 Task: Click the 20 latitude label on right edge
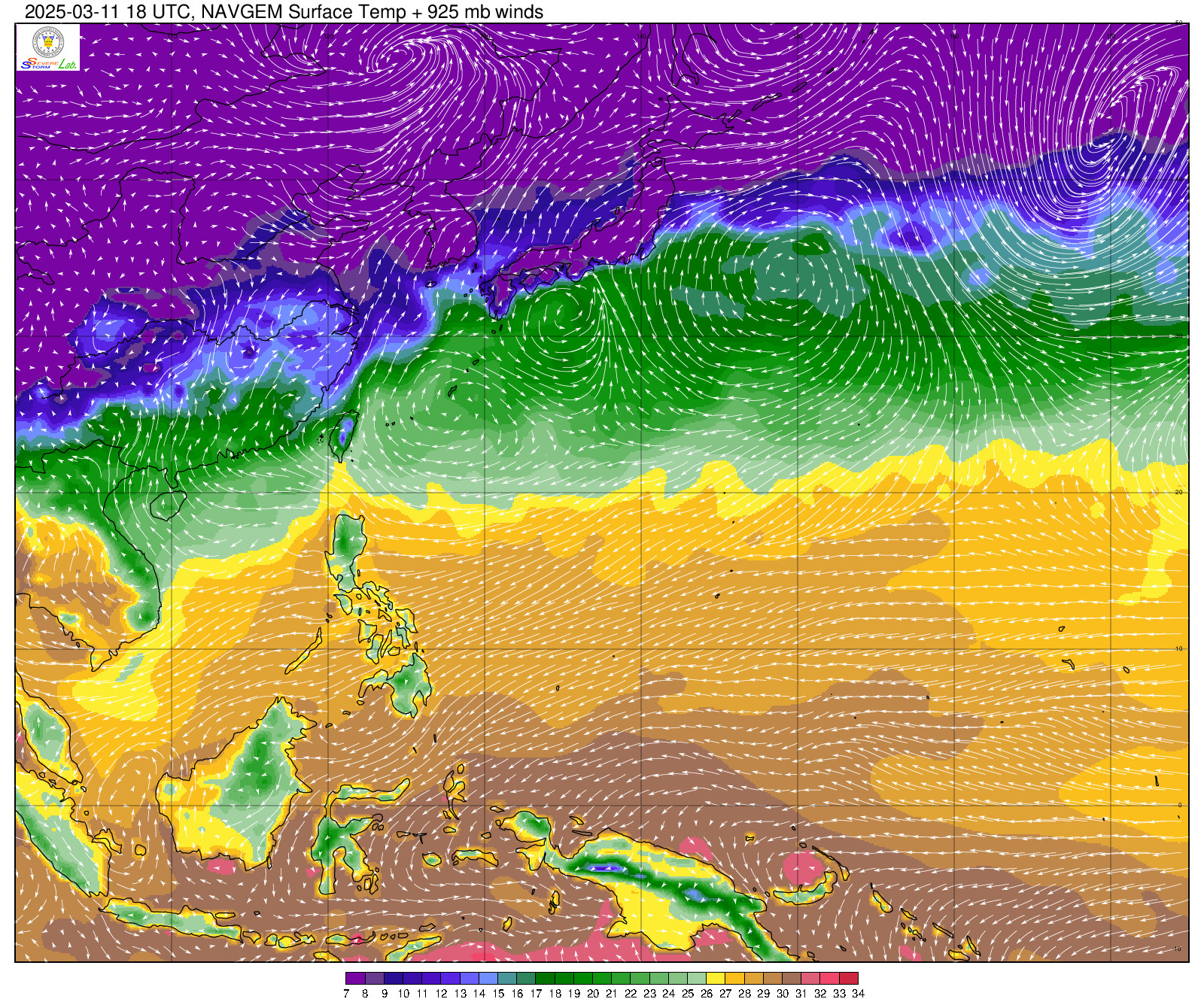[x=1179, y=492]
